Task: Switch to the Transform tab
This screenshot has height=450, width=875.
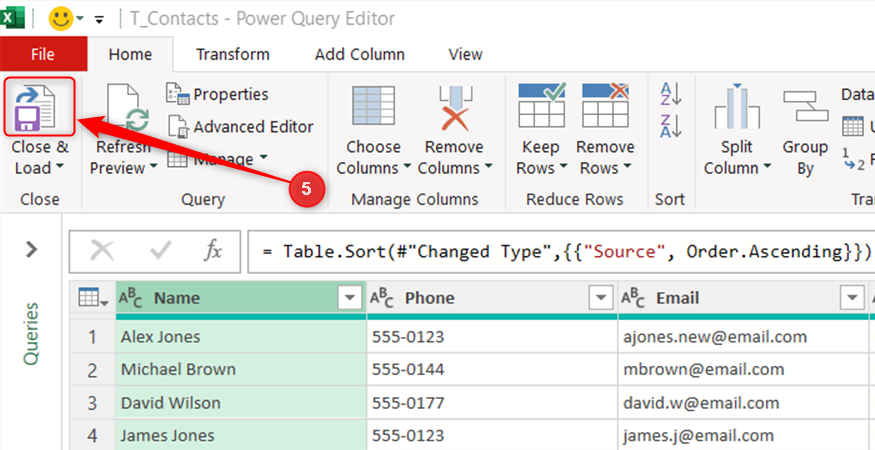Action: pos(233,54)
